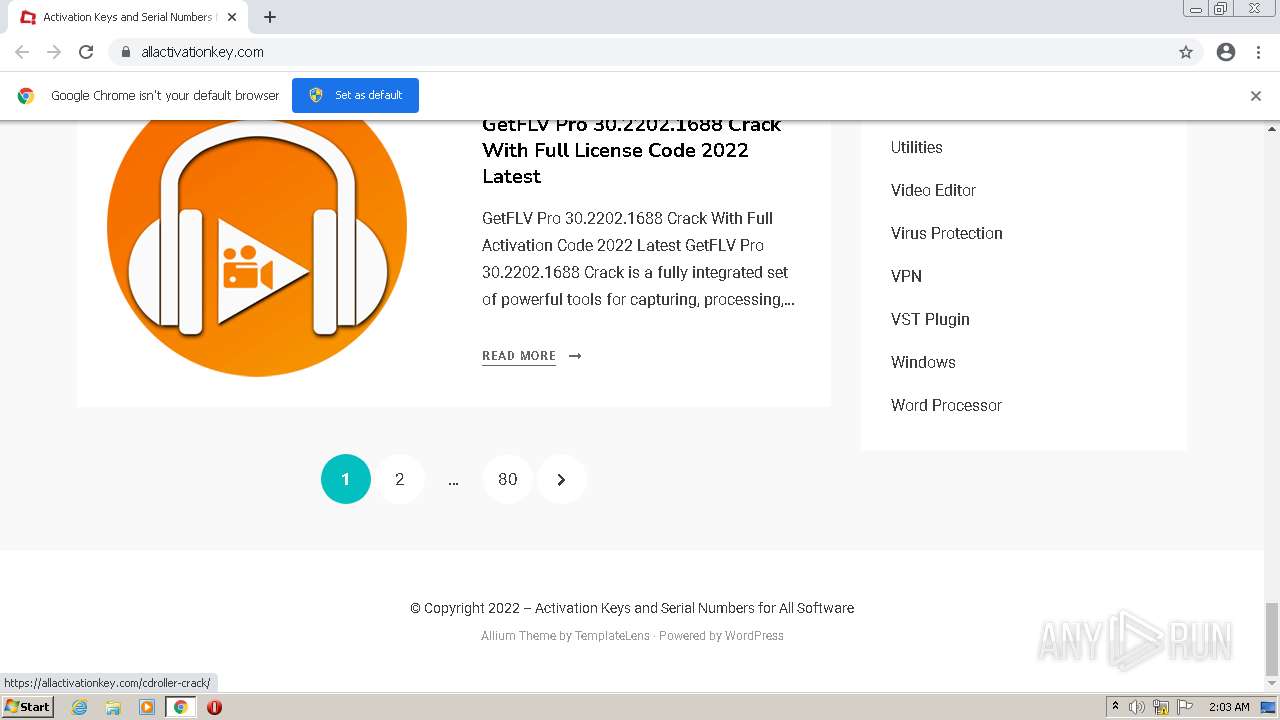This screenshot has height=720, width=1280.
Task: Click the Set as default button
Action: pyautogui.click(x=355, y=95)
